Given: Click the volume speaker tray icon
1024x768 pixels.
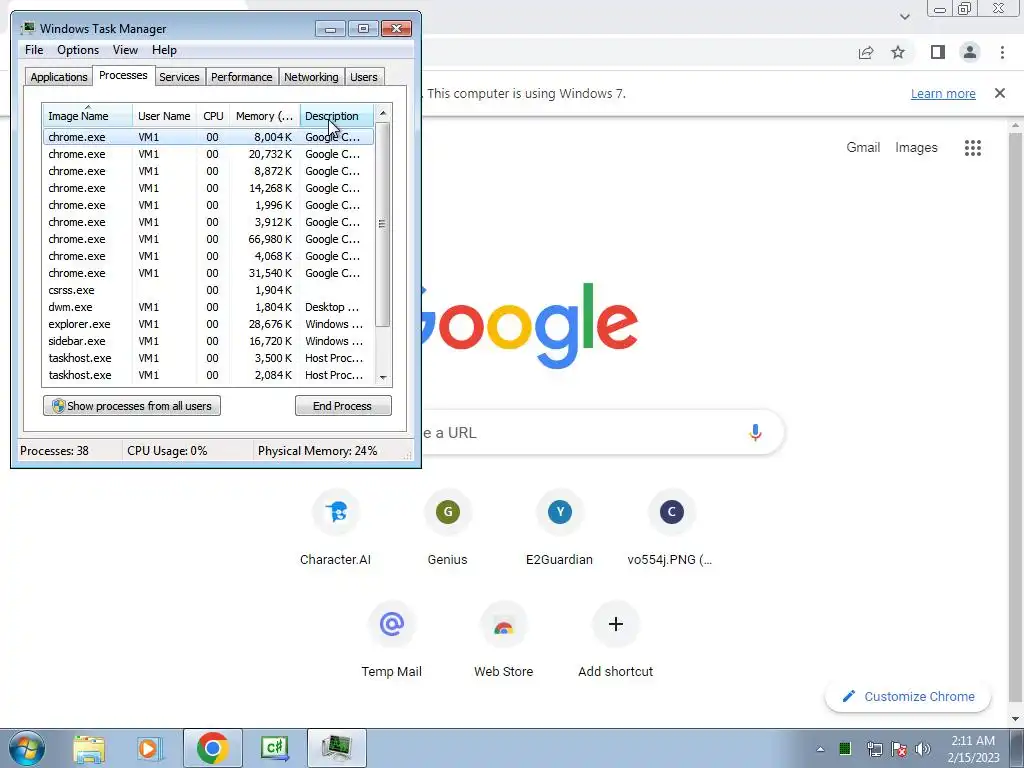Looking at the screenshot, I should pyautogui.click(x=923, y=749).
